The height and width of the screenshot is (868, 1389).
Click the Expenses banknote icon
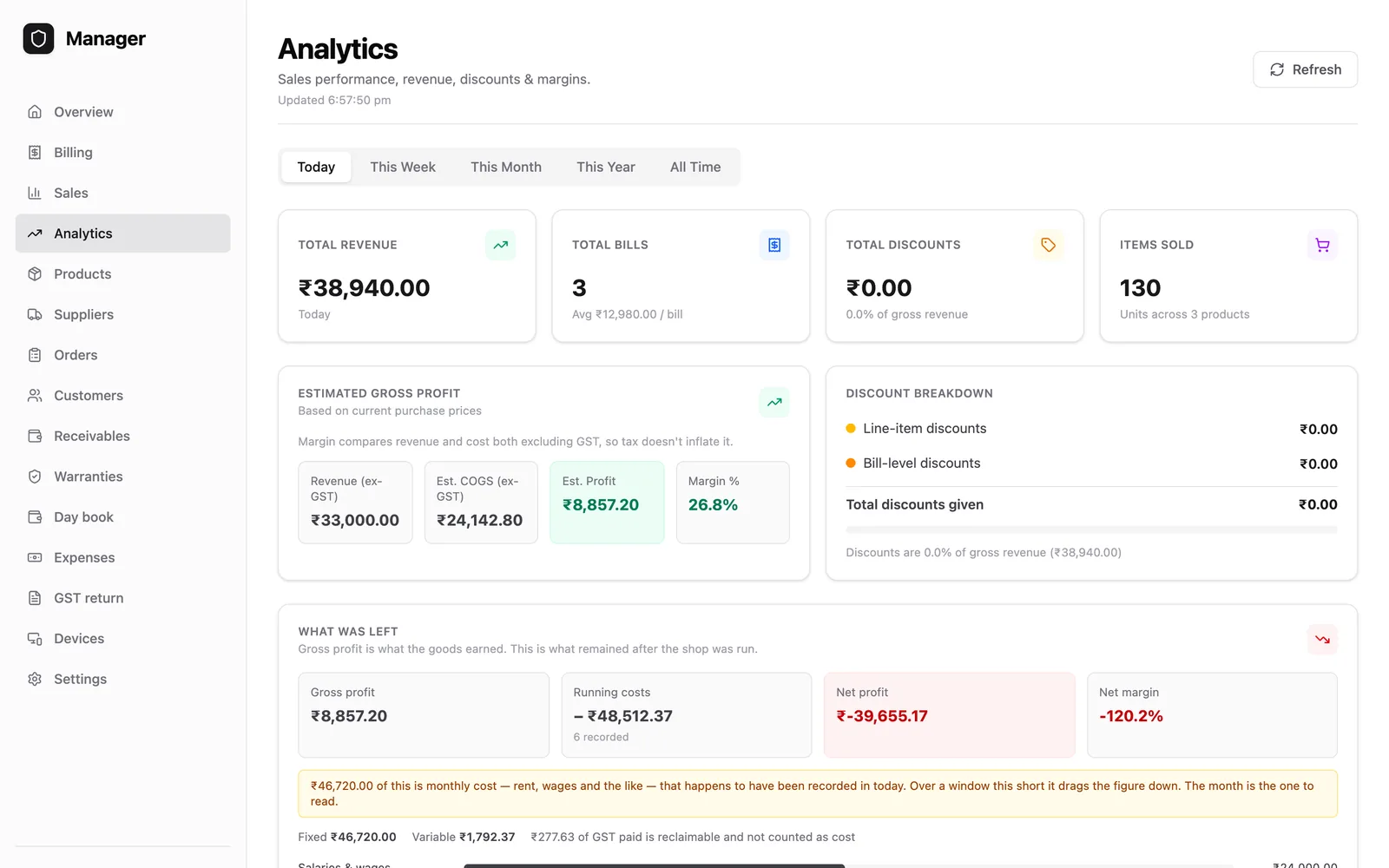(35, 557)
